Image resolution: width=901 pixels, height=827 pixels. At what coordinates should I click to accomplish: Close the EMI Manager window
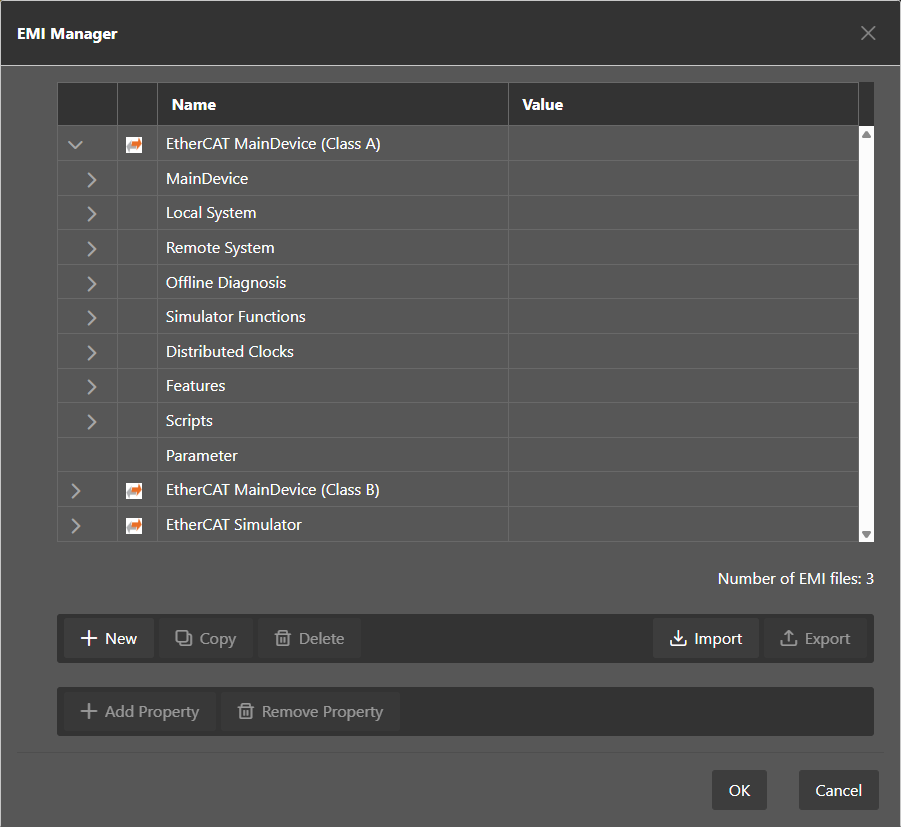click(x=868, y=33)
